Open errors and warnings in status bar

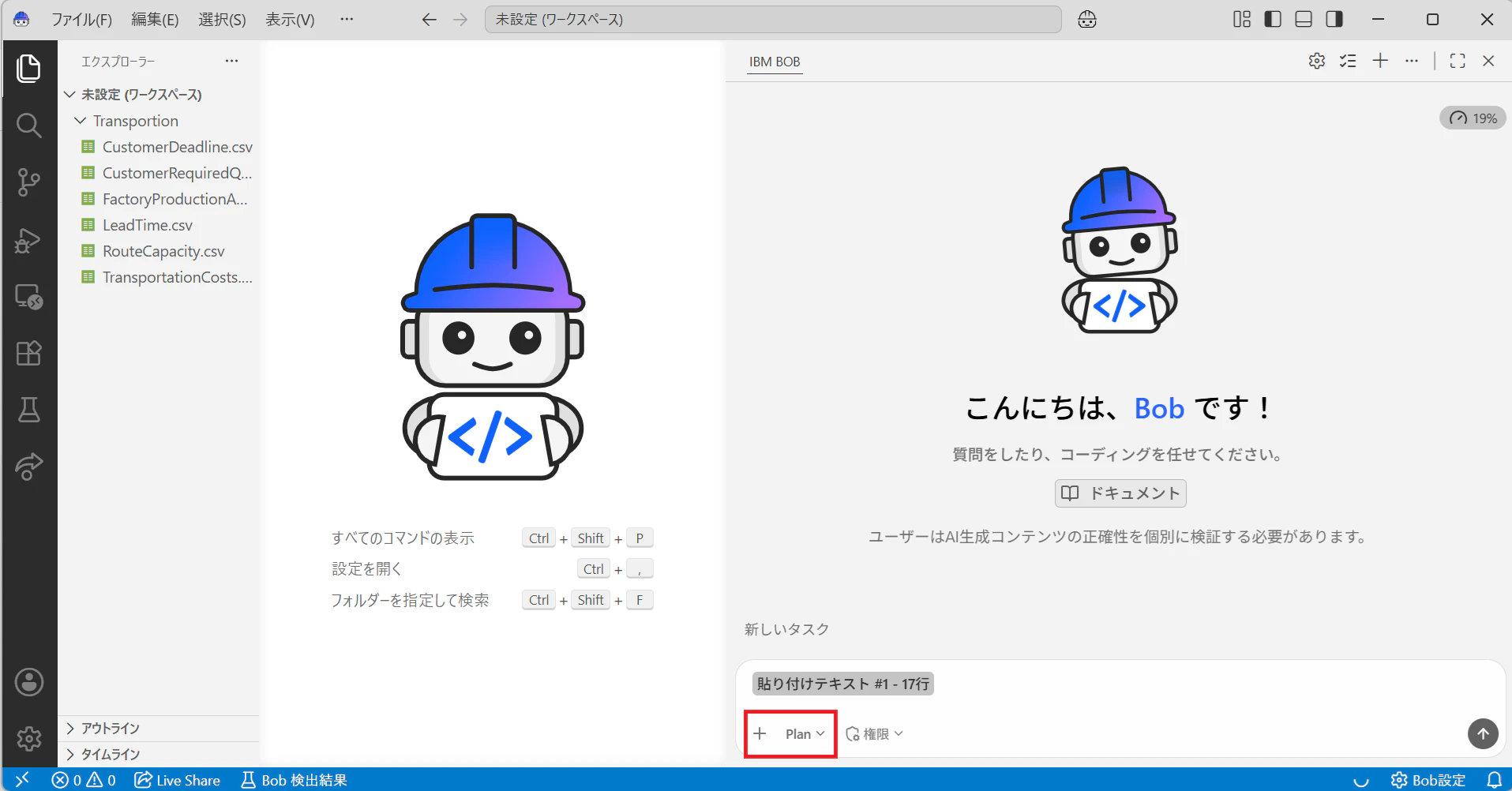84,780
